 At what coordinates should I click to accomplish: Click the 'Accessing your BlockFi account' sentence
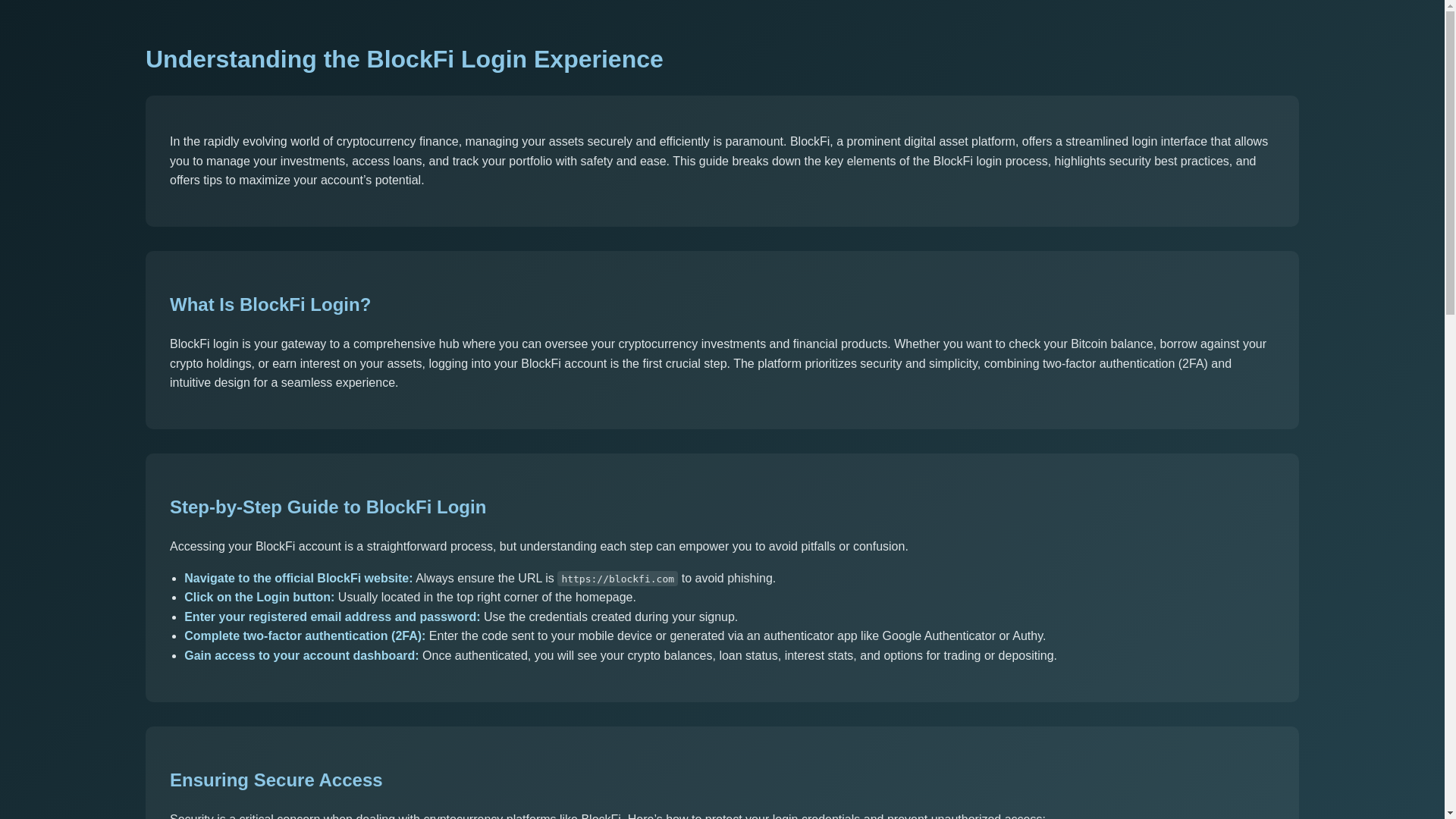click(538, 547)
